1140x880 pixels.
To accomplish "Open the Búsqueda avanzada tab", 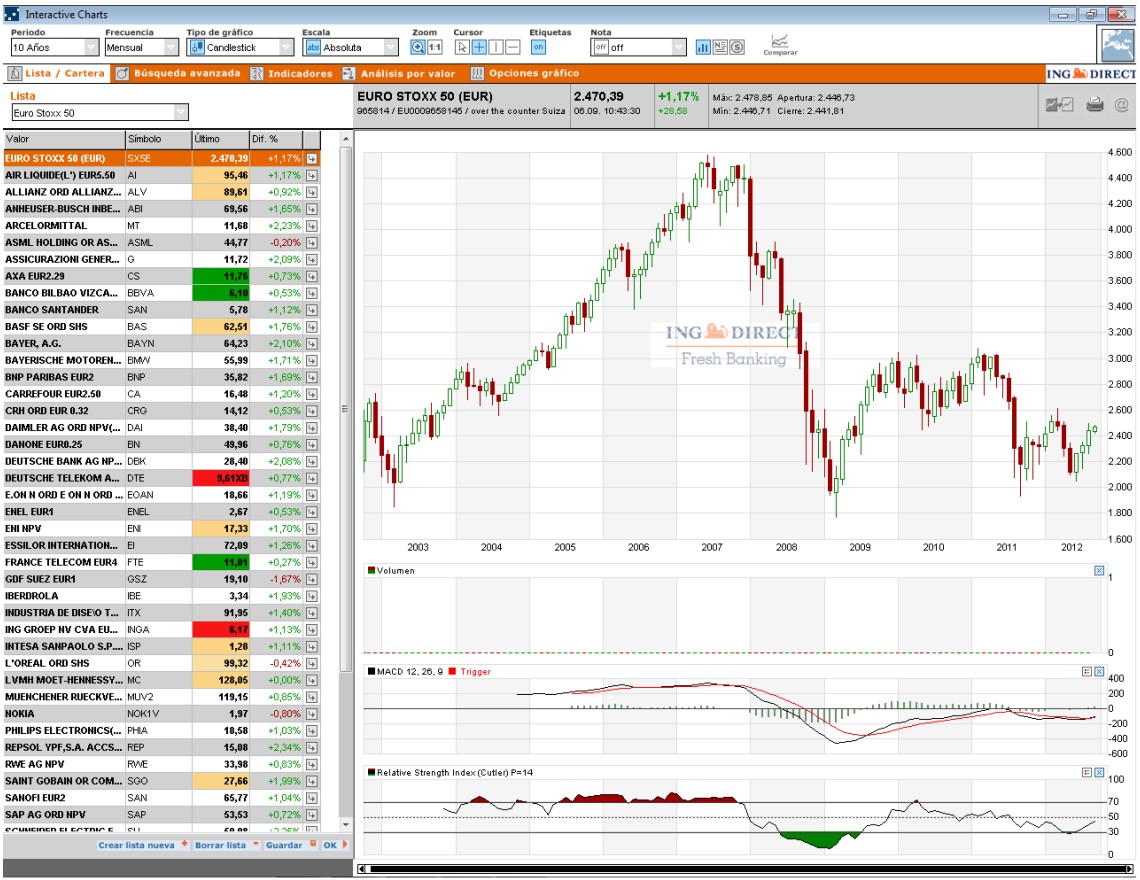I will click(x=178, y=73).
